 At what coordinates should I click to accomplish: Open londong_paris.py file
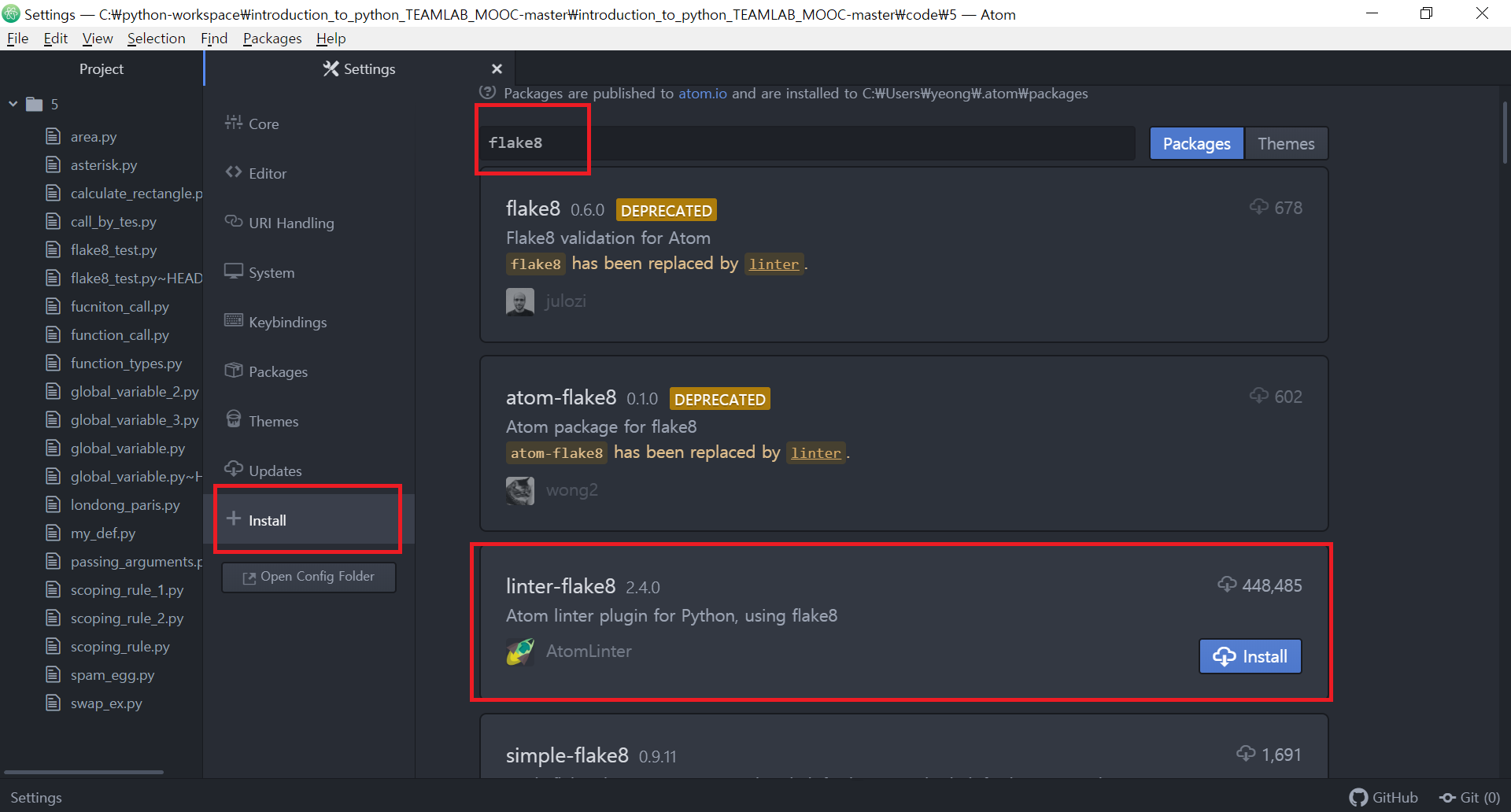pos(125,505)
